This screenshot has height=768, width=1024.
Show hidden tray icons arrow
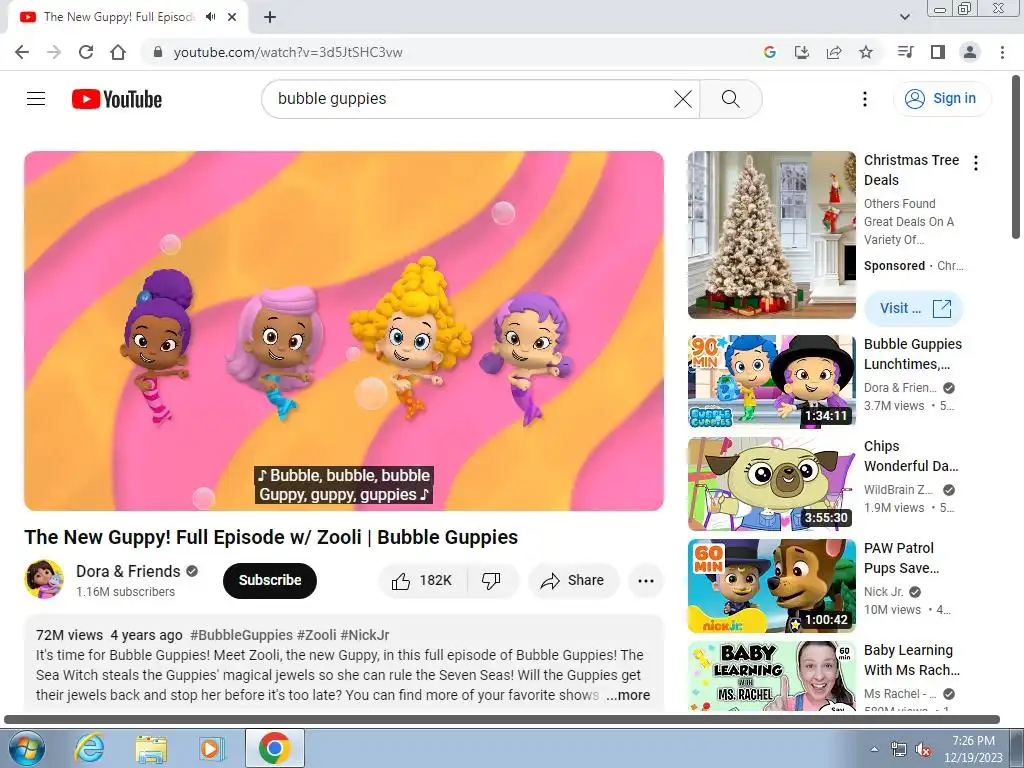[x=874, y=749]
